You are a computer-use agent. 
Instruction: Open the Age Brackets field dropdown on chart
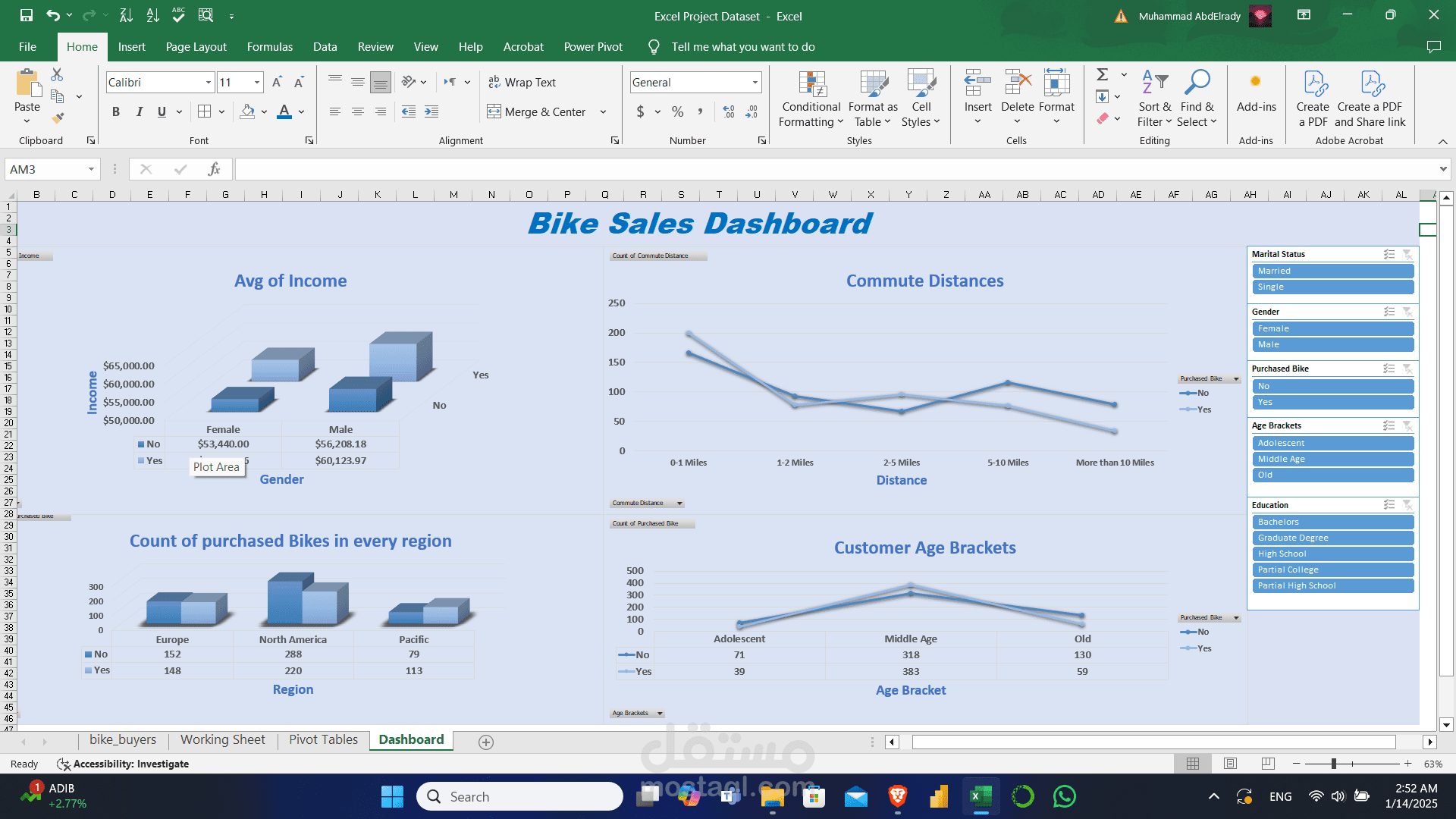(x=658, y=713)
